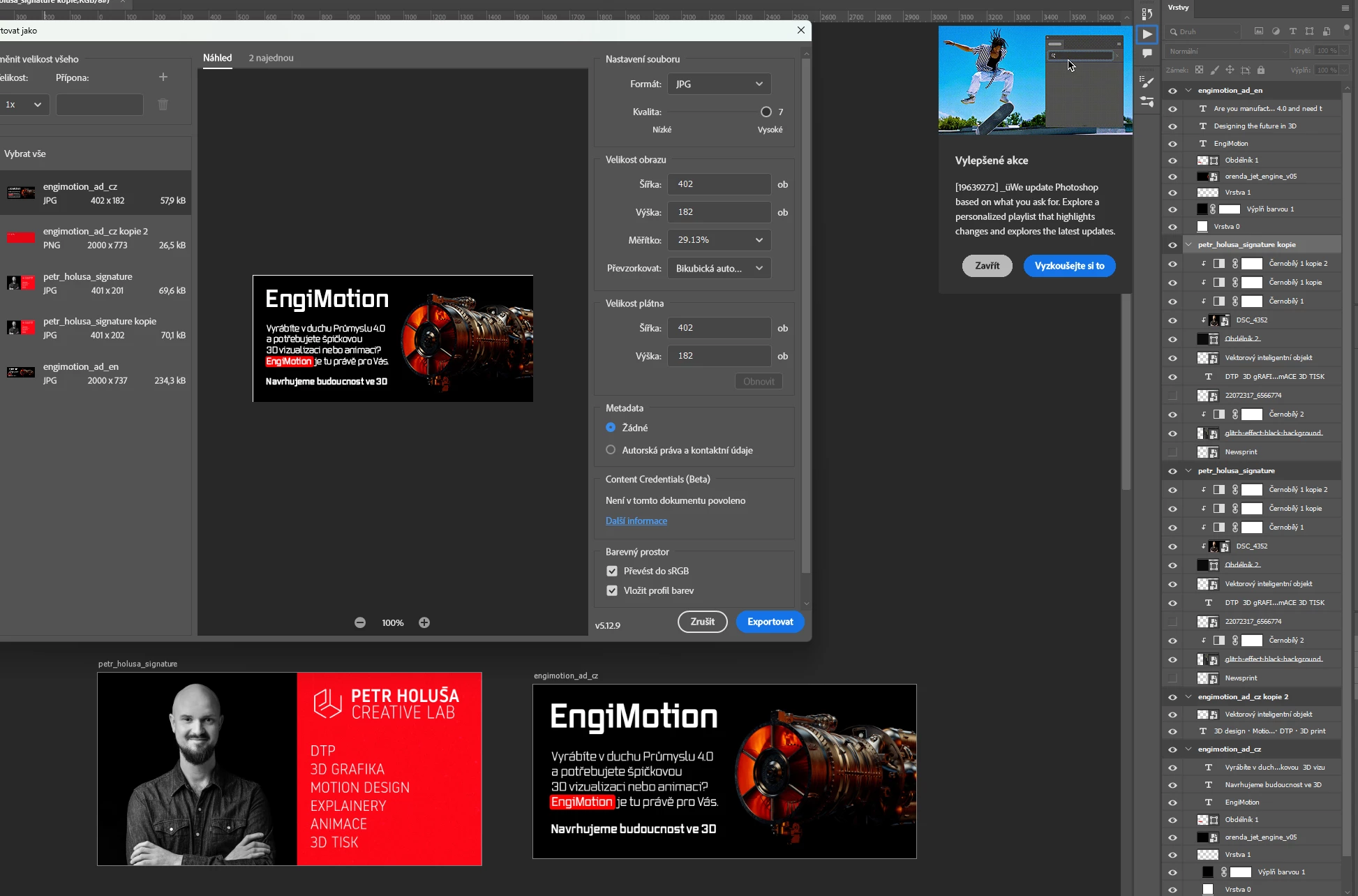Click the skateboarder thumbnail in Vylepšené akce popup
The image size is (1358, 896).
1035,80
